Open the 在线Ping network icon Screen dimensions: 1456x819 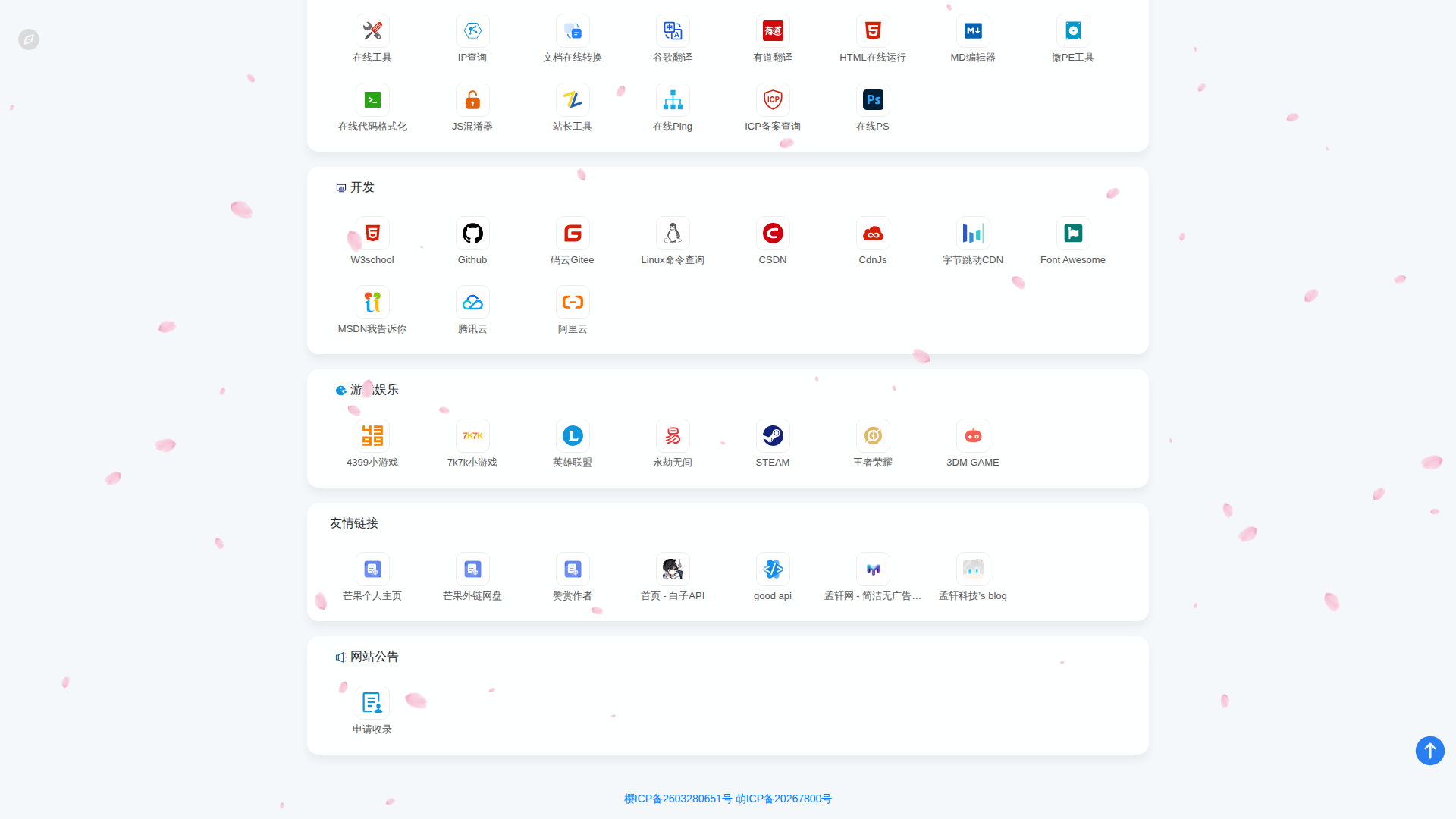click(673, 100)
